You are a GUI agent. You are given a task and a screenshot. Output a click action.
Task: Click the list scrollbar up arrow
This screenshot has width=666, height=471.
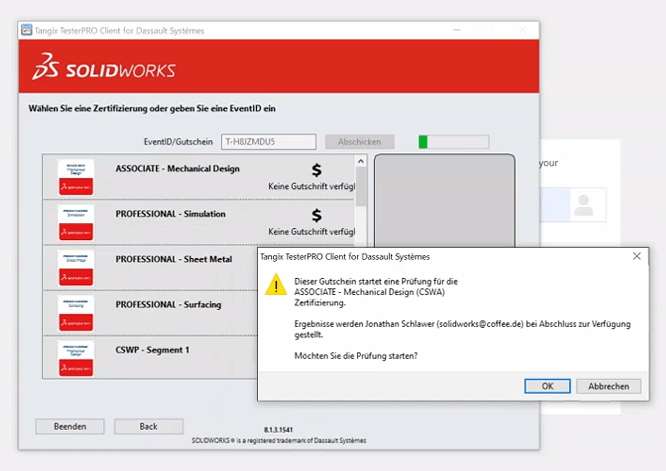361,161
